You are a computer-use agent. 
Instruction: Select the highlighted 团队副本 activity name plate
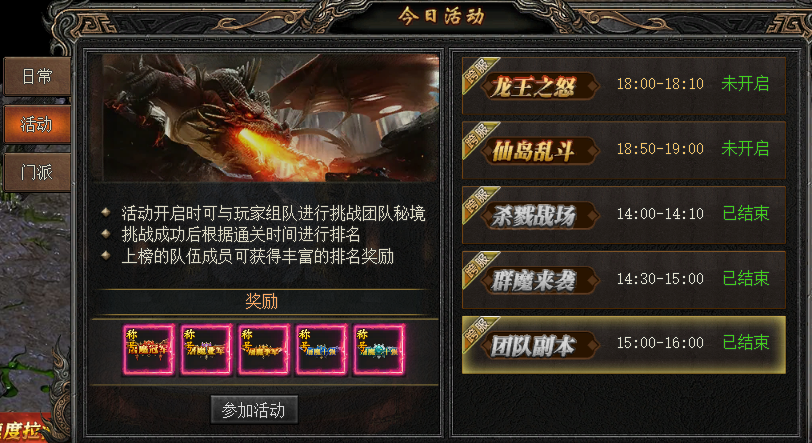point(540,345)
